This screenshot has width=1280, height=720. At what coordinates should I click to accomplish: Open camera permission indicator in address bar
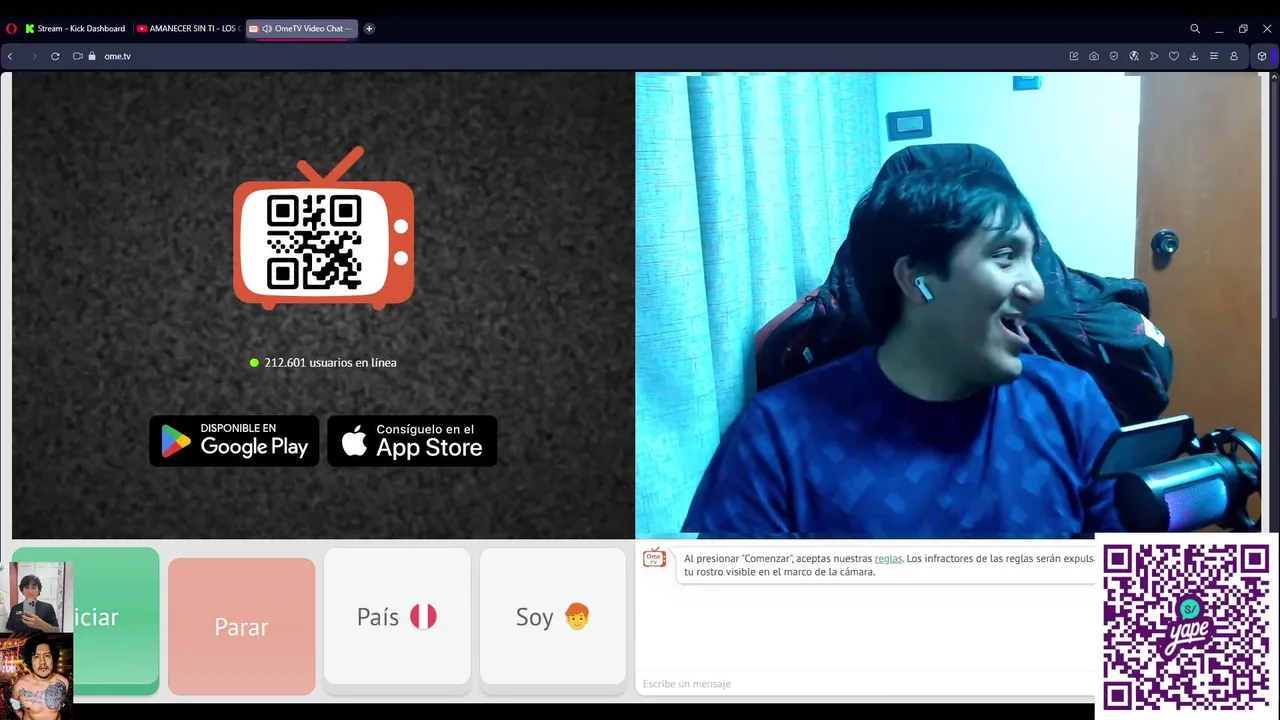pos(78,56)
